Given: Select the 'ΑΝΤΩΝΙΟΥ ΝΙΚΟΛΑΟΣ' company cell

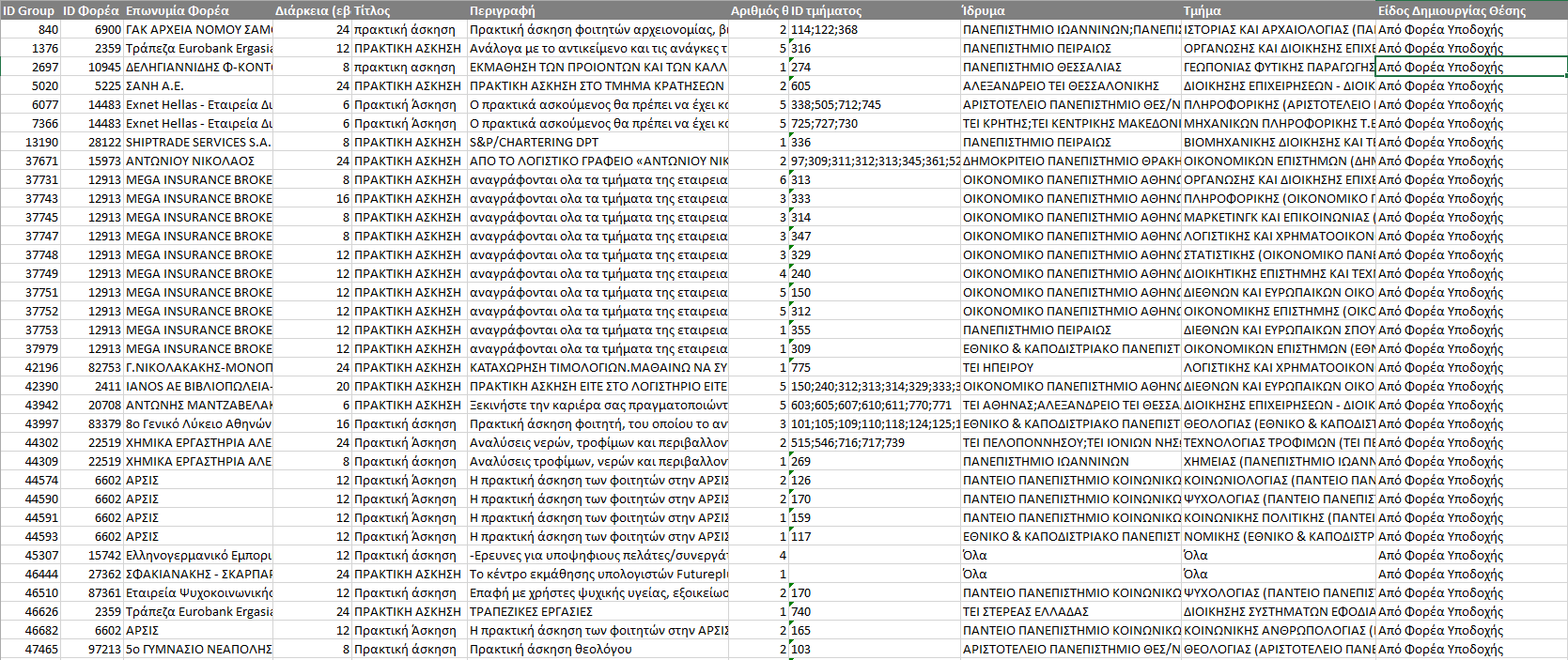Looking at the screenshot, I should pyautogui.click(x=198, y=161).
